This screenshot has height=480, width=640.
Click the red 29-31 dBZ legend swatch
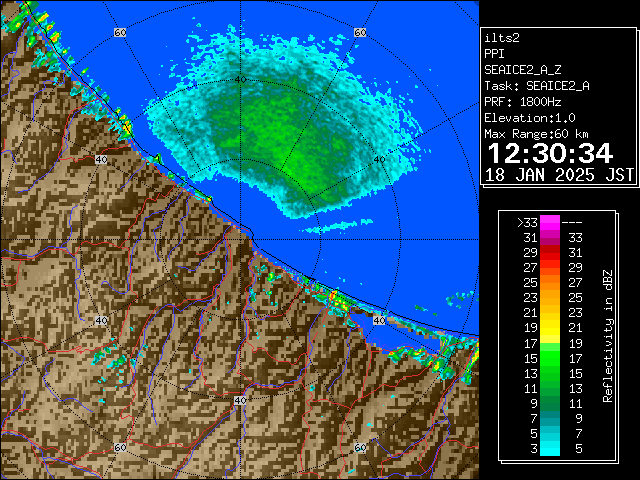point(550,253)
